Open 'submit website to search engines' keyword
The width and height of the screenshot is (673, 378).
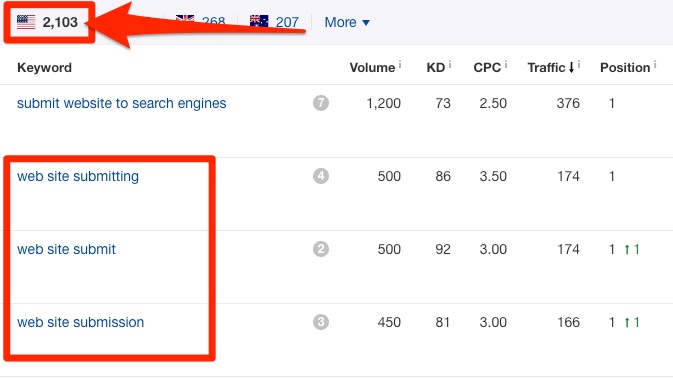[x=121, y=103]
